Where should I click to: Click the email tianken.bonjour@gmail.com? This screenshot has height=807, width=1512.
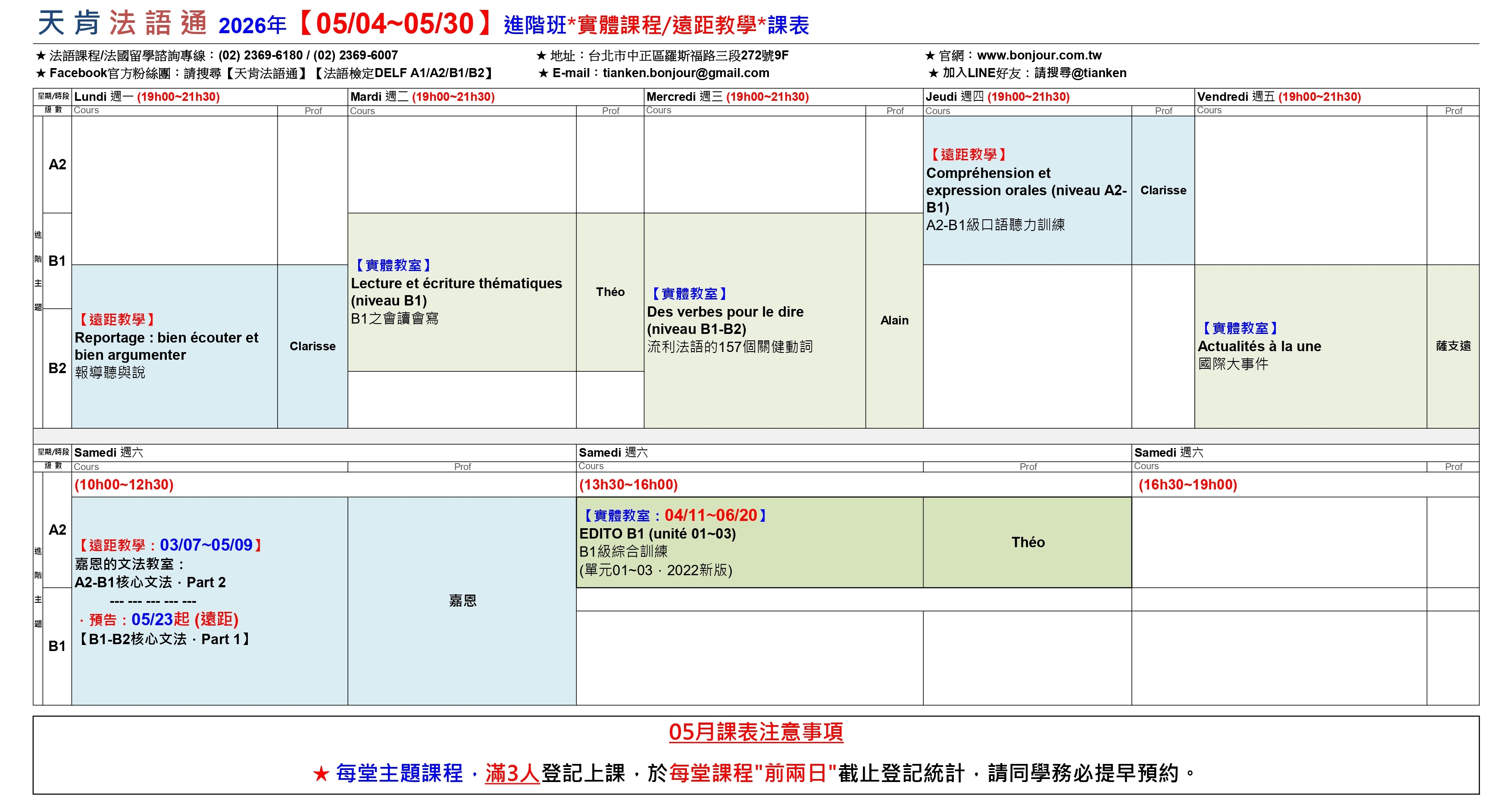tap(685, 73)
